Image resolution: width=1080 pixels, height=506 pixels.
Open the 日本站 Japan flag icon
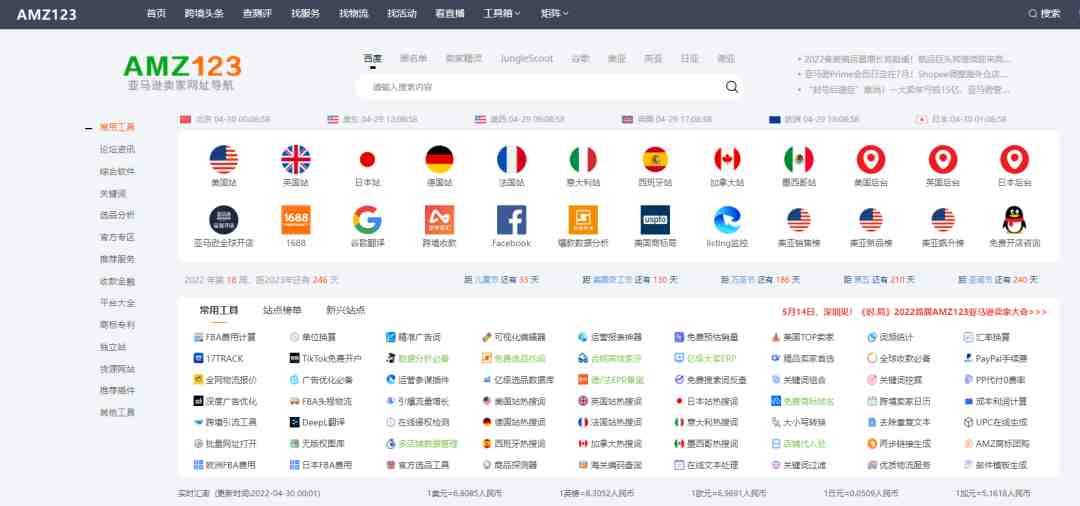point(367,160)
